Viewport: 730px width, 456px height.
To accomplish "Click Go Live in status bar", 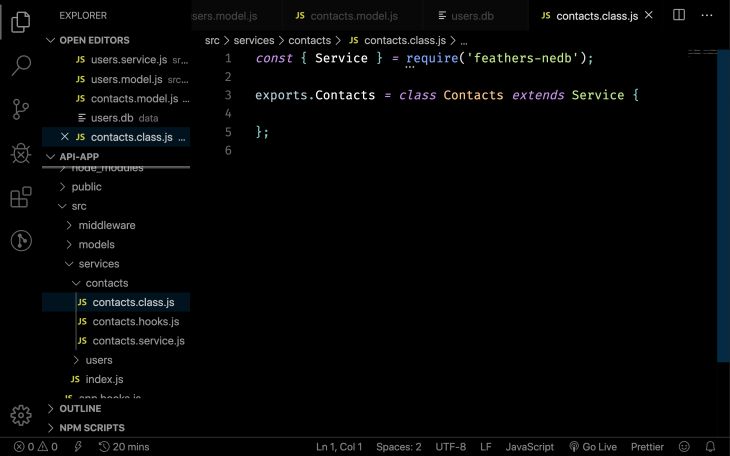I will coord(593,447).
